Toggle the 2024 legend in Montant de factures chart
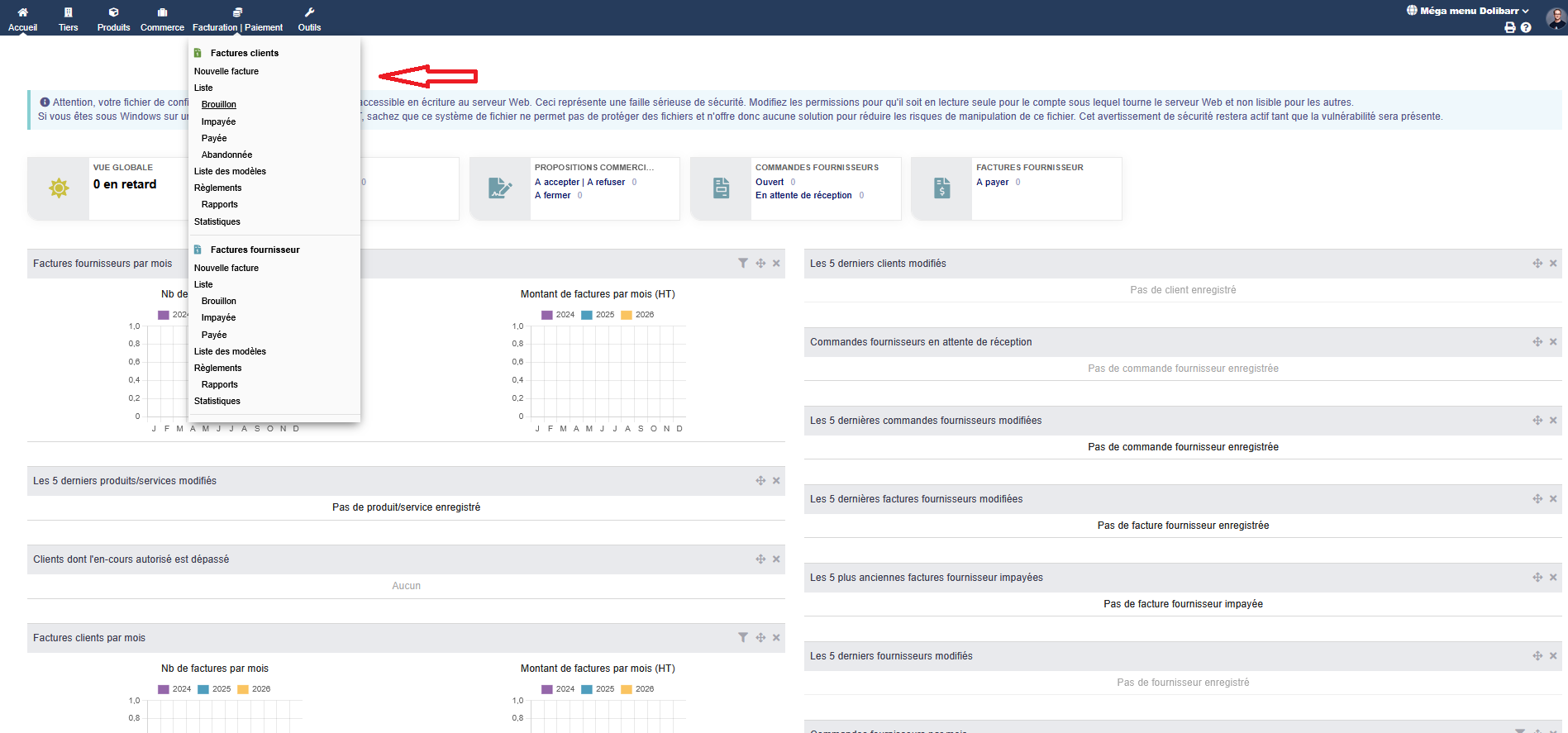 click(x=558, y=315)
